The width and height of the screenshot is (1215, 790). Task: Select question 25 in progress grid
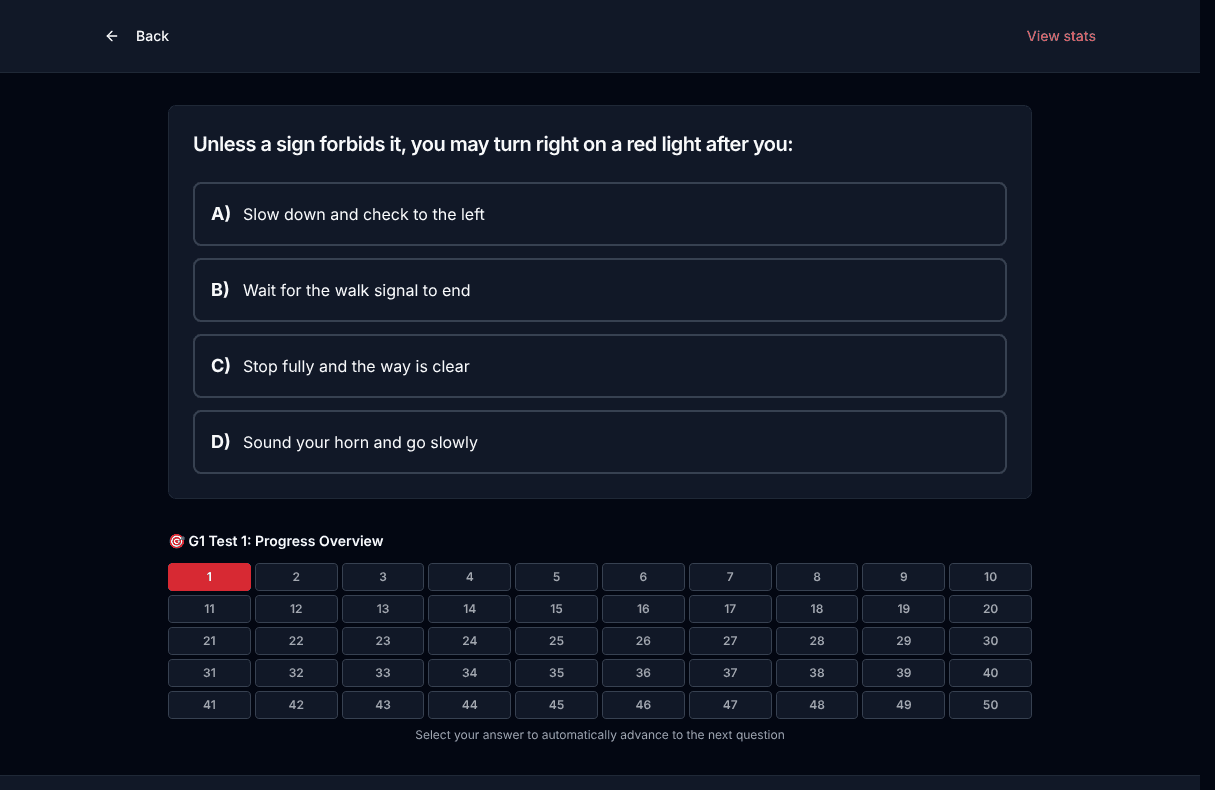(556, 641)
